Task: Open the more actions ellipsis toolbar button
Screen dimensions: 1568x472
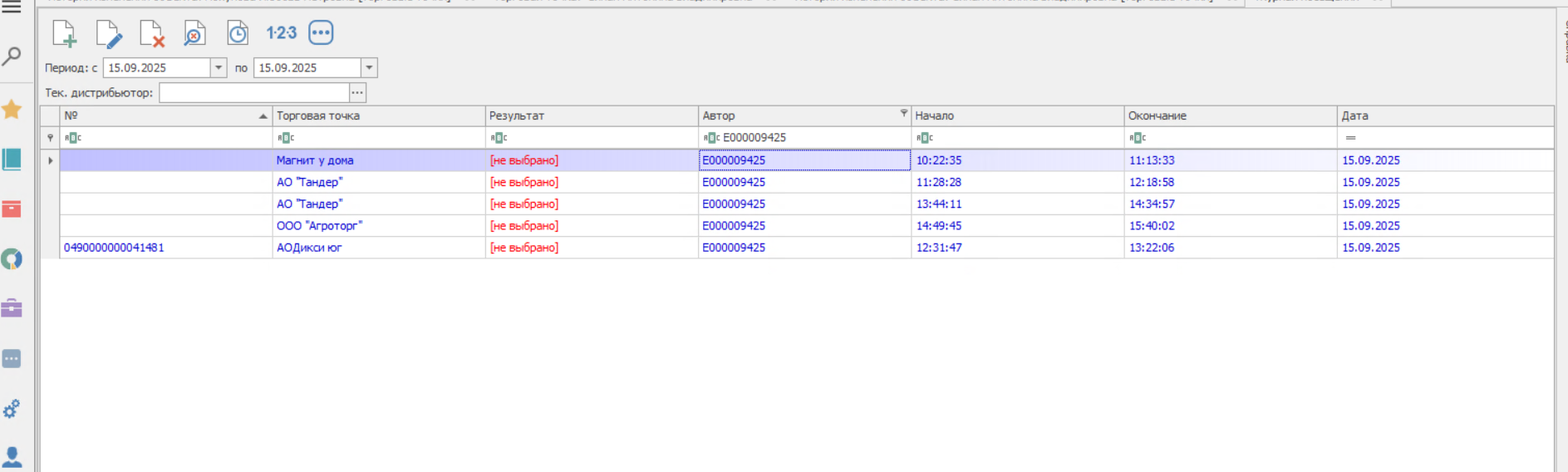Action: pyautogui.click(x=321, y=32)
